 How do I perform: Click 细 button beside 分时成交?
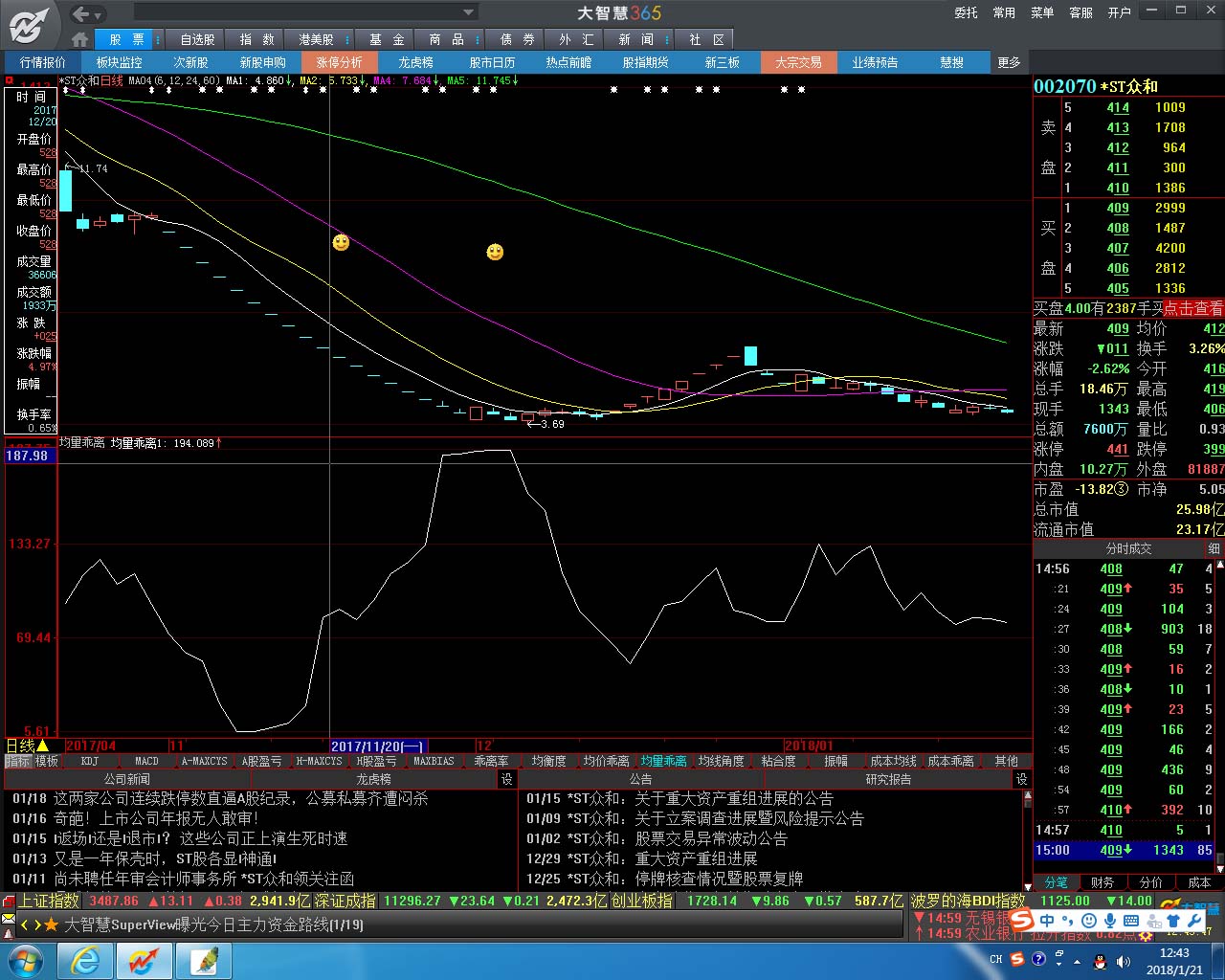pos(1214,548)
